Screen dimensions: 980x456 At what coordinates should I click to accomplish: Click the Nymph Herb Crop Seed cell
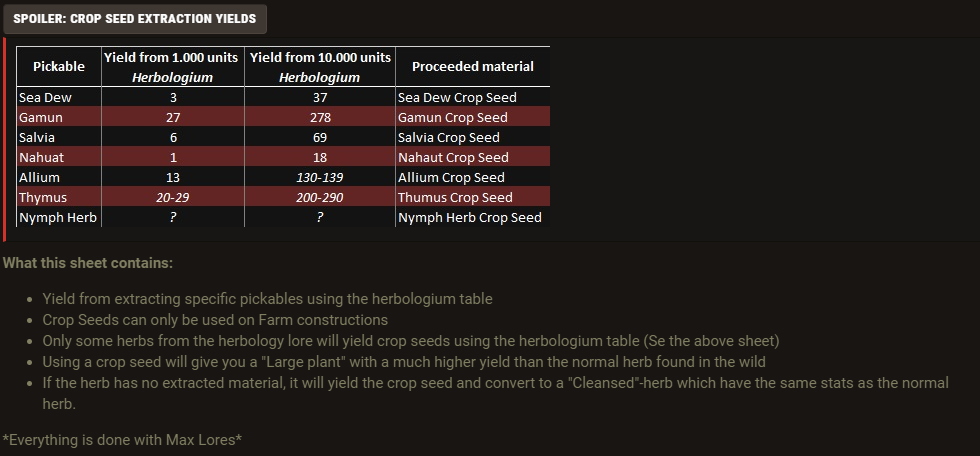coord(472,217)
